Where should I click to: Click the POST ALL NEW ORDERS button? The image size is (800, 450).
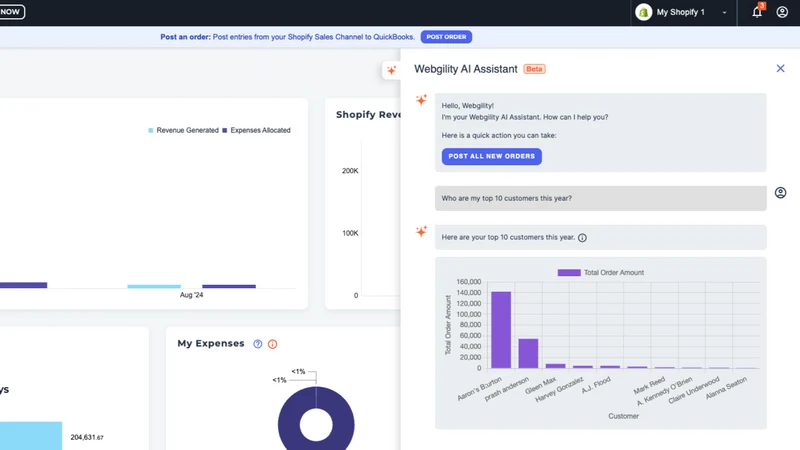[491, 156]
